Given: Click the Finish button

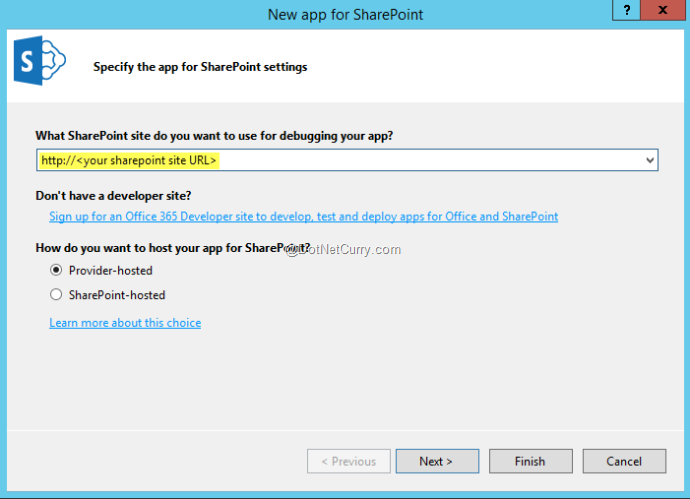Looking at the screenshot, I should tap(531, 461).
